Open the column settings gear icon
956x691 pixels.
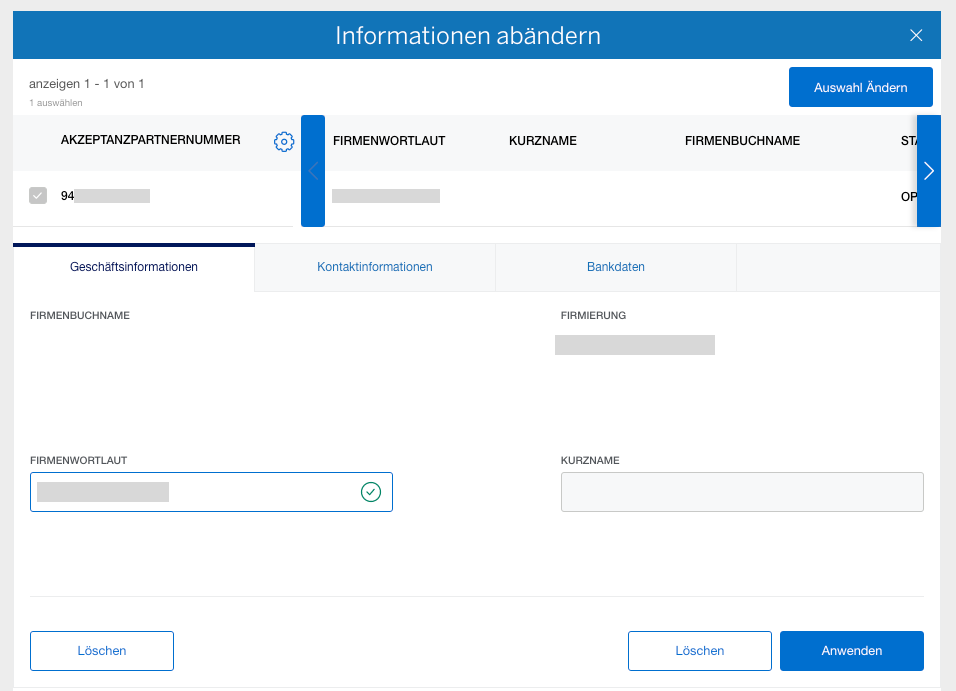click(284, 141)
